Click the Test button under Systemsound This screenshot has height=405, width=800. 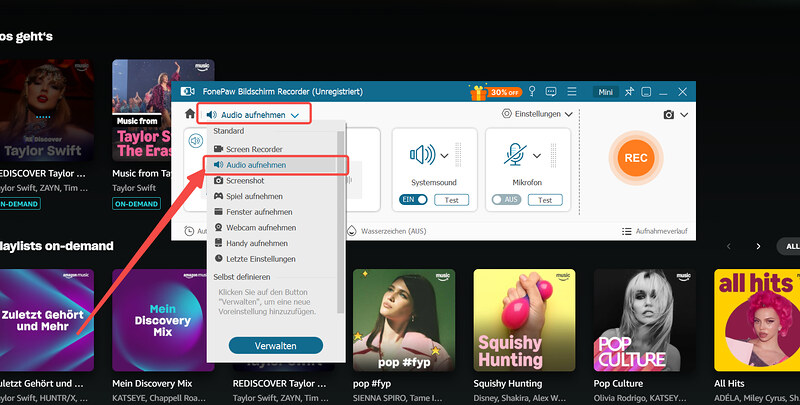(x=452, y=200)
